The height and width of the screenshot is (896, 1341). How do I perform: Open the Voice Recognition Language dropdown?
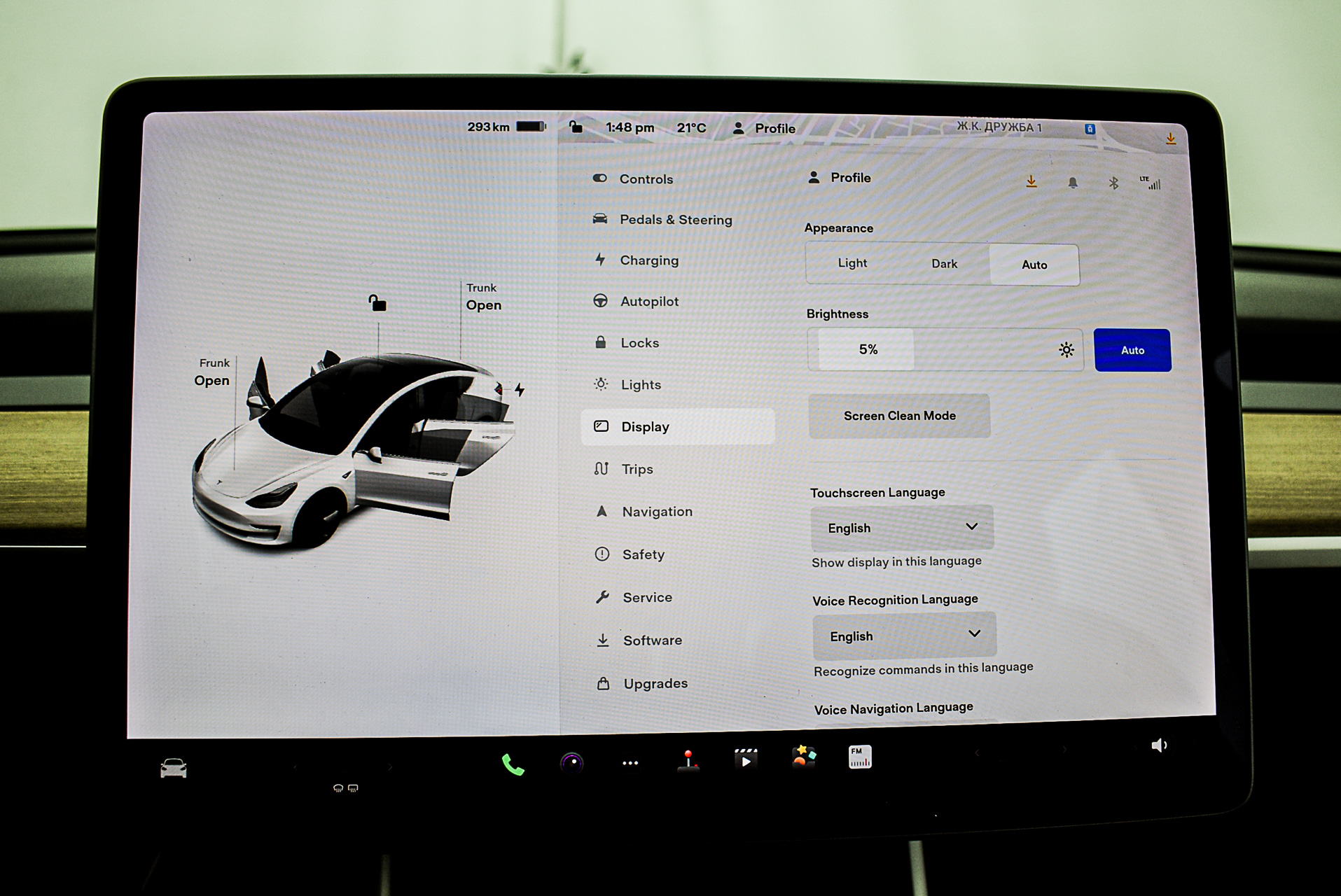[x=905, y=636]
